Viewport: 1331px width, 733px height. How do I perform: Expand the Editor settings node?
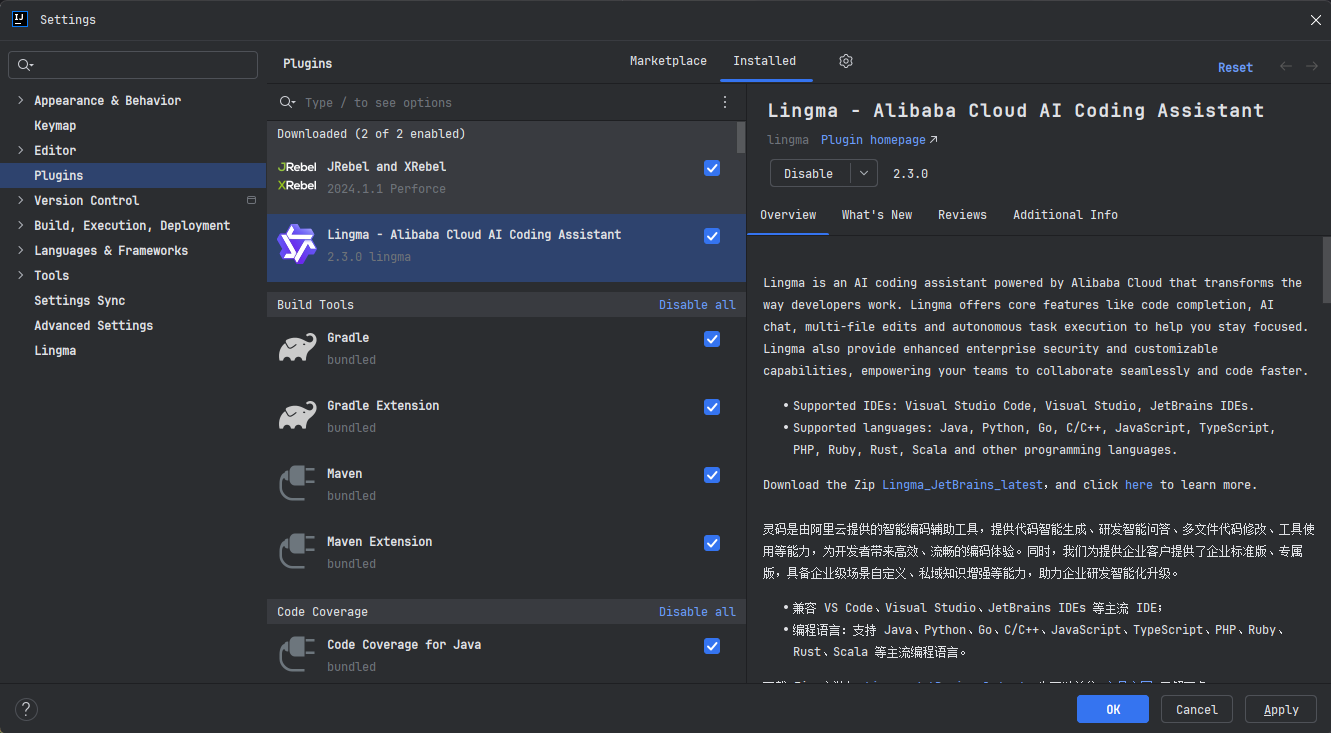pyautogui.click(x=20, y=150)
